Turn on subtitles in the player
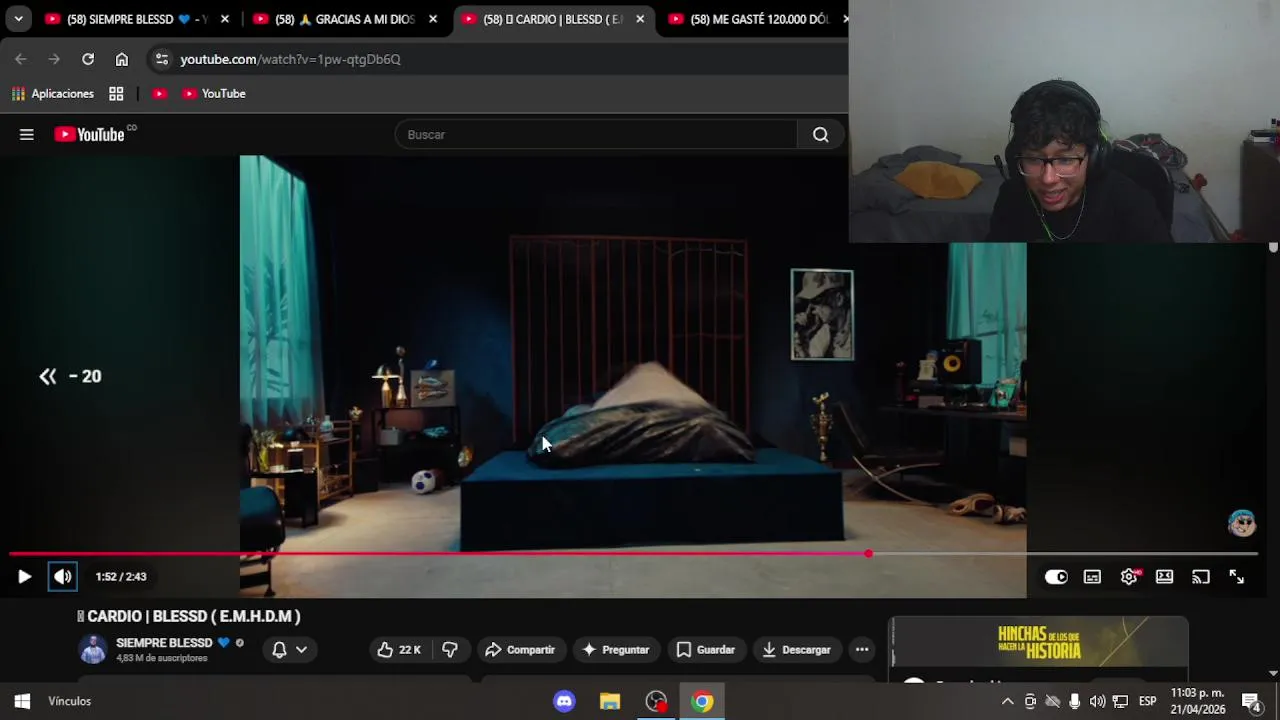1280x720 pixels. (1092, 577)
